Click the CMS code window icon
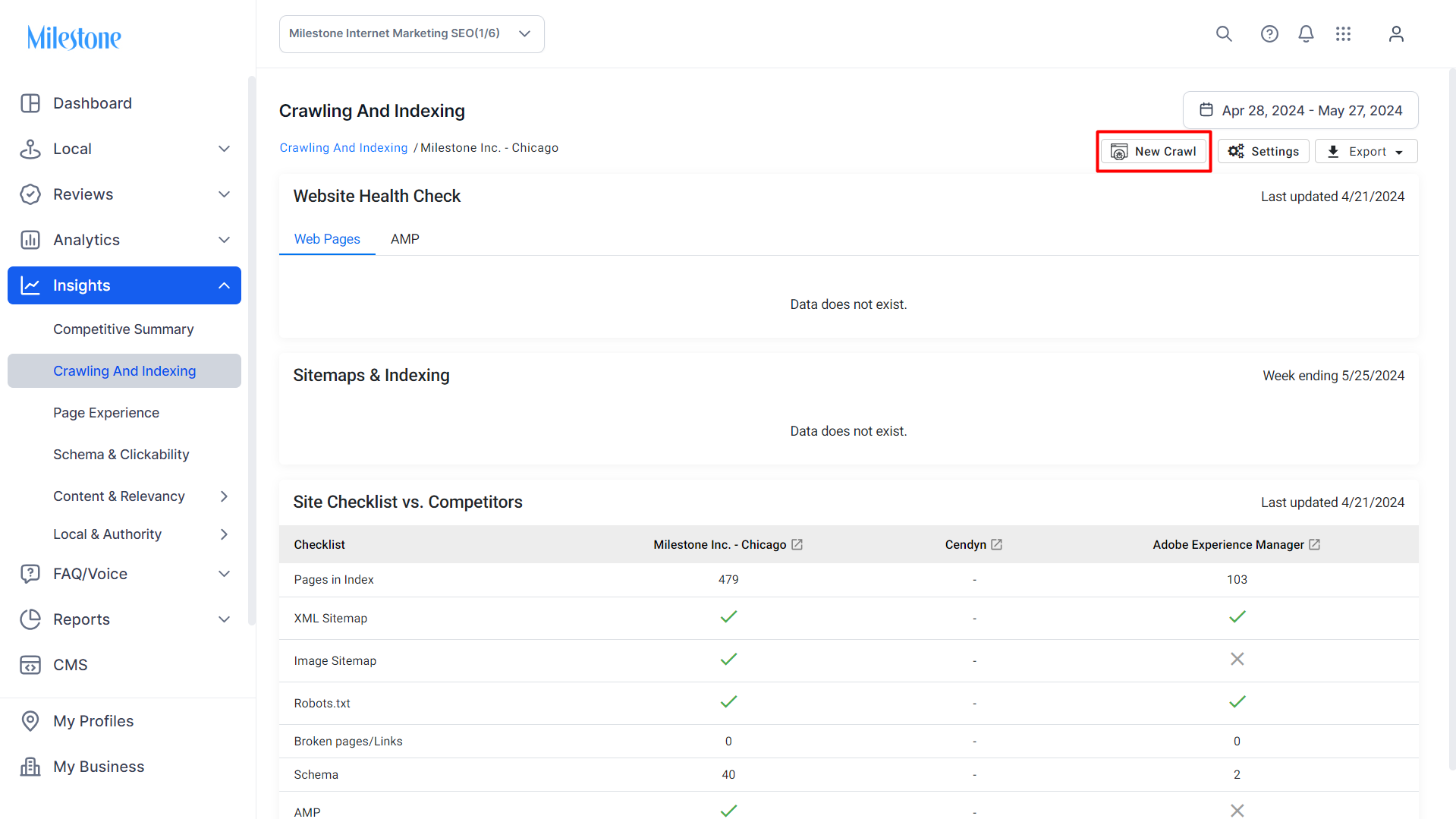The image size is (1456, 819). tap(30, 665)
